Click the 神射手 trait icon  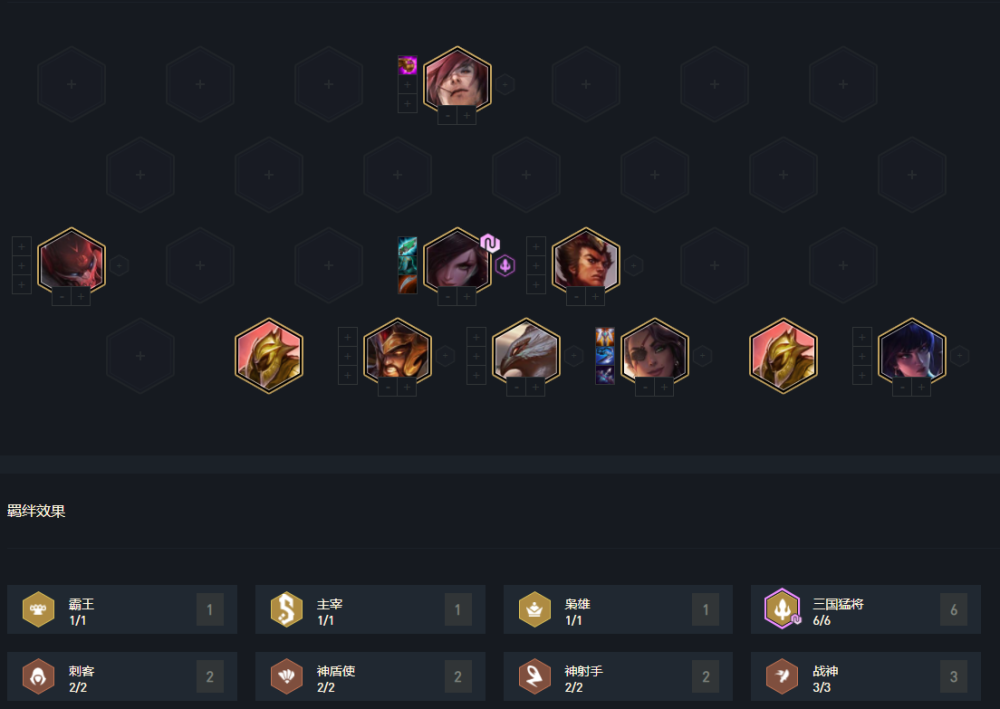tap(534, 676)
